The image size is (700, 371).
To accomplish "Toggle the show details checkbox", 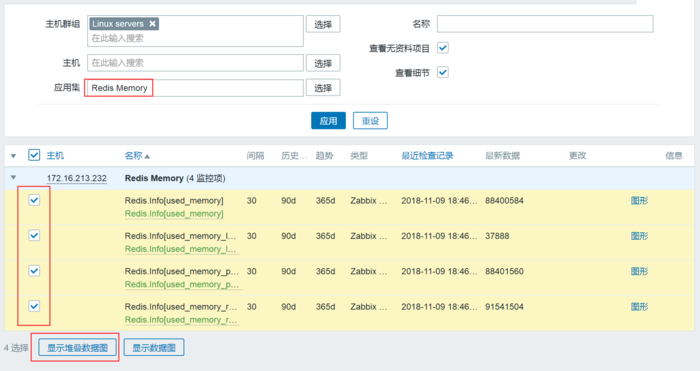I will click(x=442, y=72).
